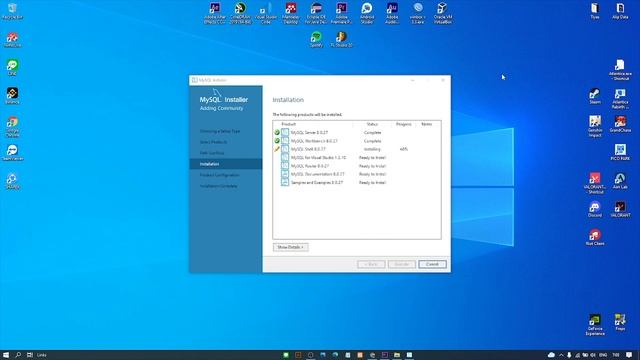
Task: Open Android Studio desktop shortcut
Action: point(367,13)
